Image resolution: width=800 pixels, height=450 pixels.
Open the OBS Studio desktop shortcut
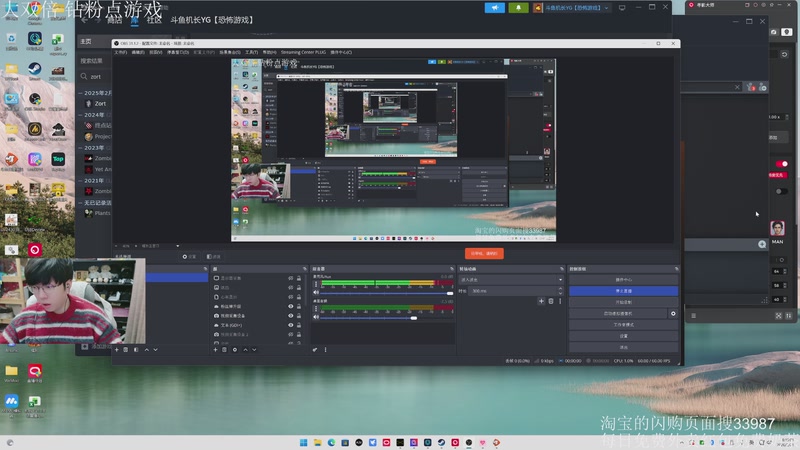(35, 102)
